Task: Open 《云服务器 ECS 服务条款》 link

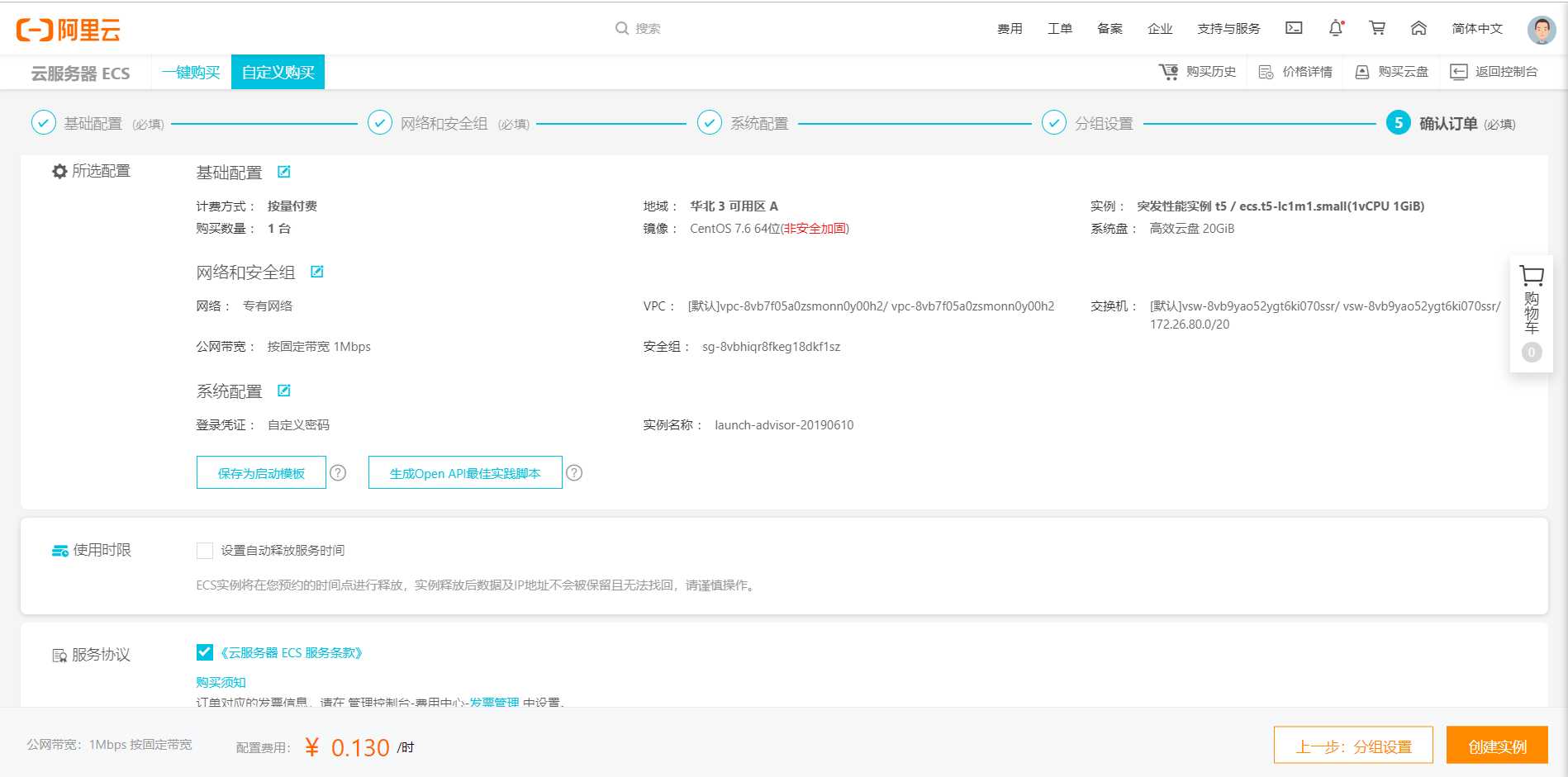Action: coord(292,652)
